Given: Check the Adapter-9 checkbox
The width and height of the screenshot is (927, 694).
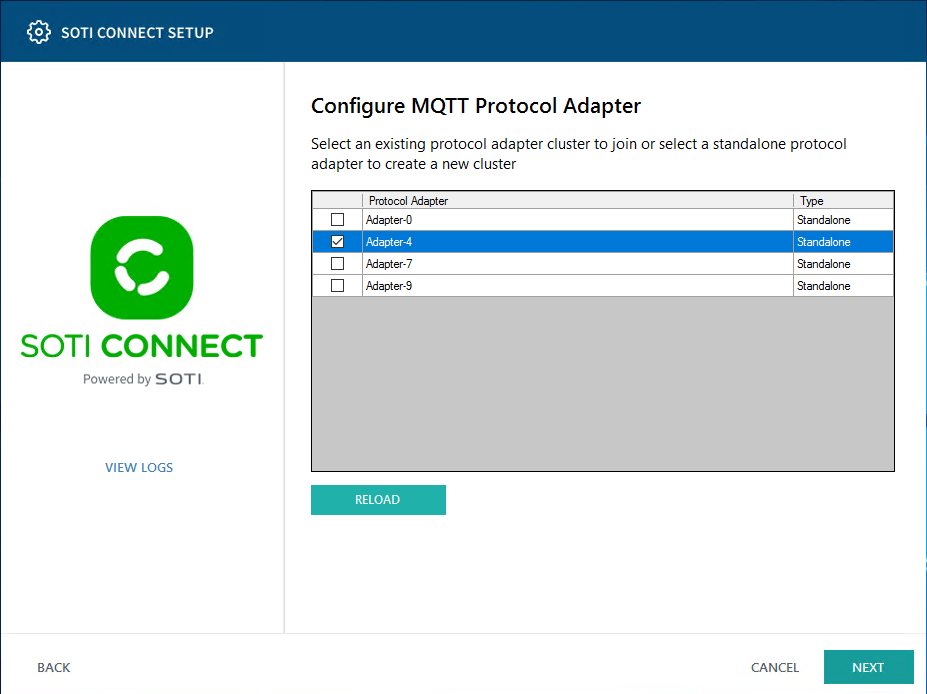Looking at the screenshot, I should [x=338, y=286].
